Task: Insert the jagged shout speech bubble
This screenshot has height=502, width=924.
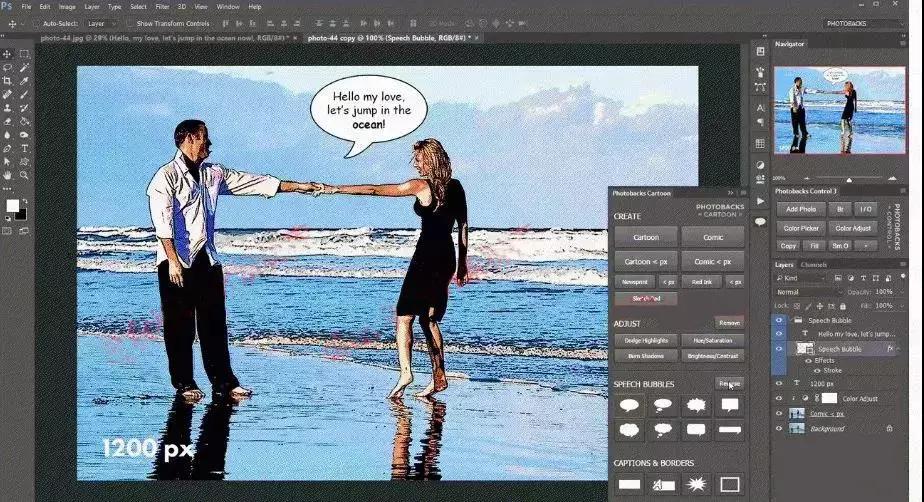Action: click(x=696, y=405)
